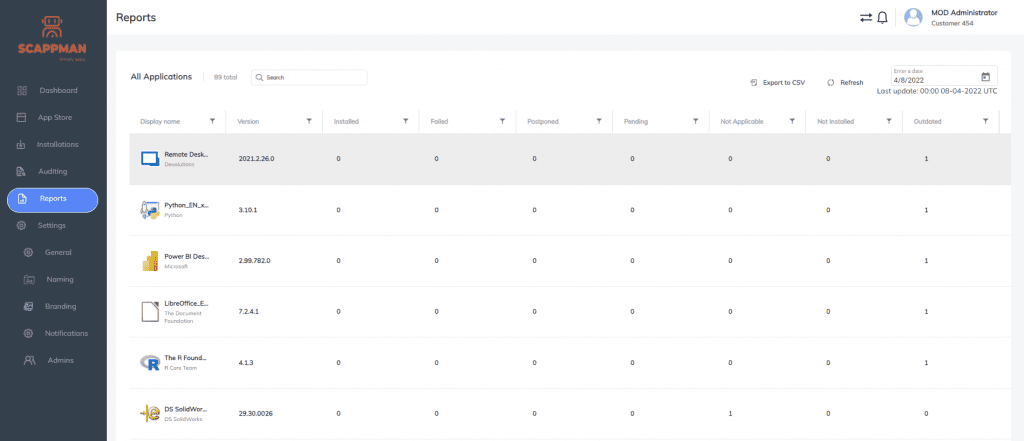The image size is (1024, 441).
Task: Select version 7.2.4.1 cell
Action: 249,312
